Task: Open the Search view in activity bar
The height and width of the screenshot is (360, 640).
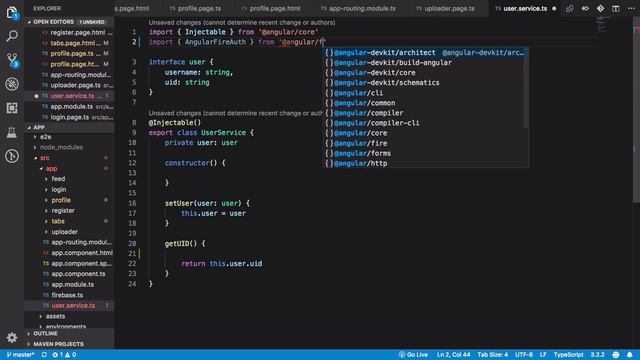Action: 12,36
